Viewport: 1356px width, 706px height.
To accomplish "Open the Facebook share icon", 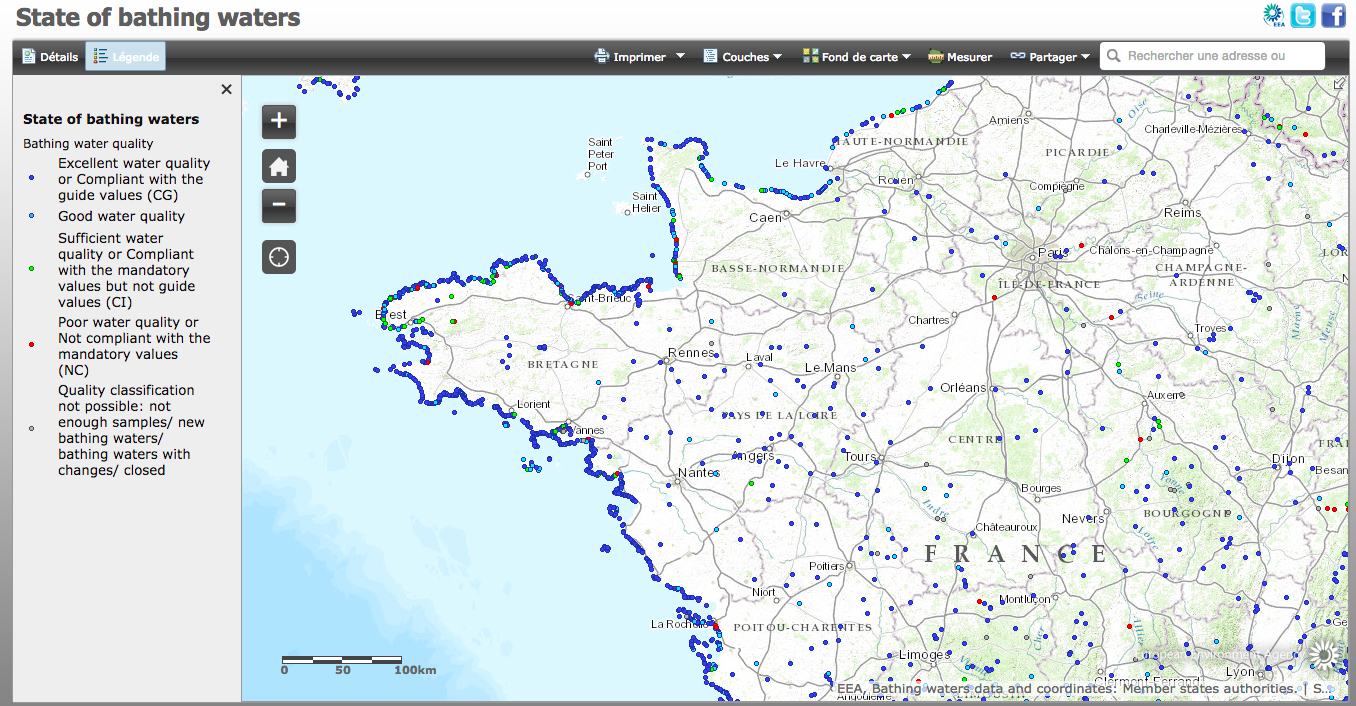I will coord(1333,16).
